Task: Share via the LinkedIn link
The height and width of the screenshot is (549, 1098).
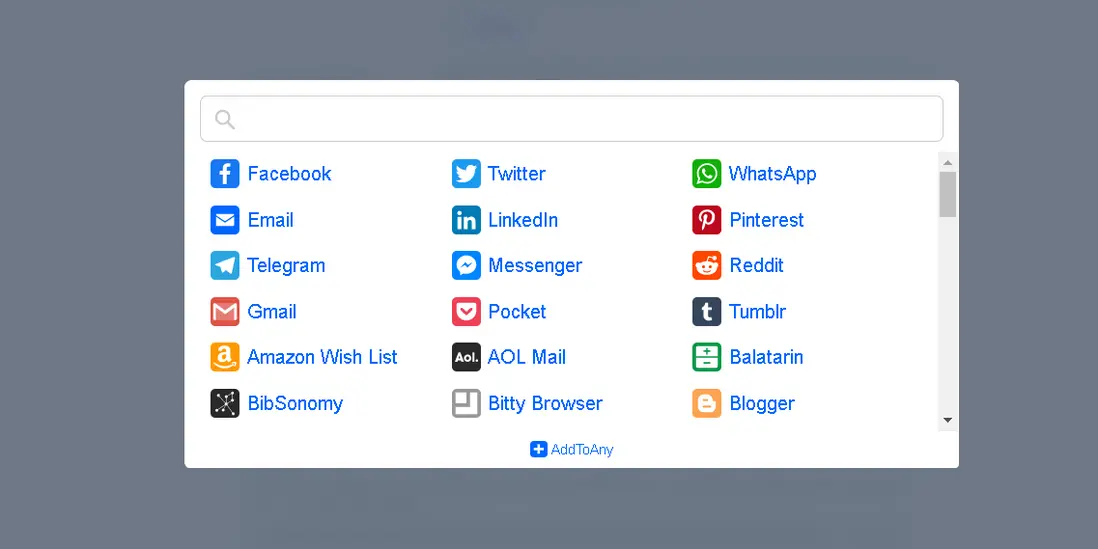Action: click(x=523, y=220)
